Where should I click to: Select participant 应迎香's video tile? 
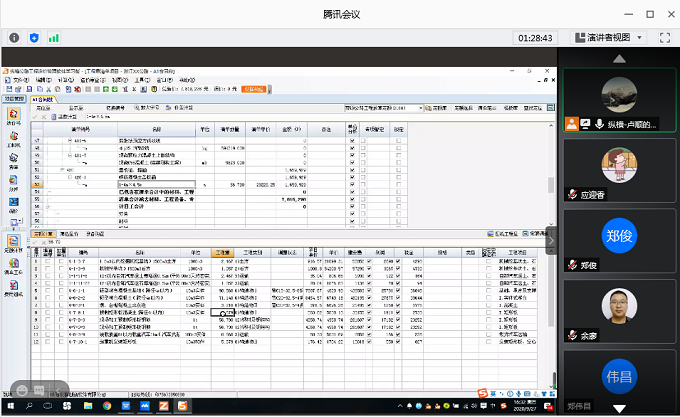[x=619, y=170]
